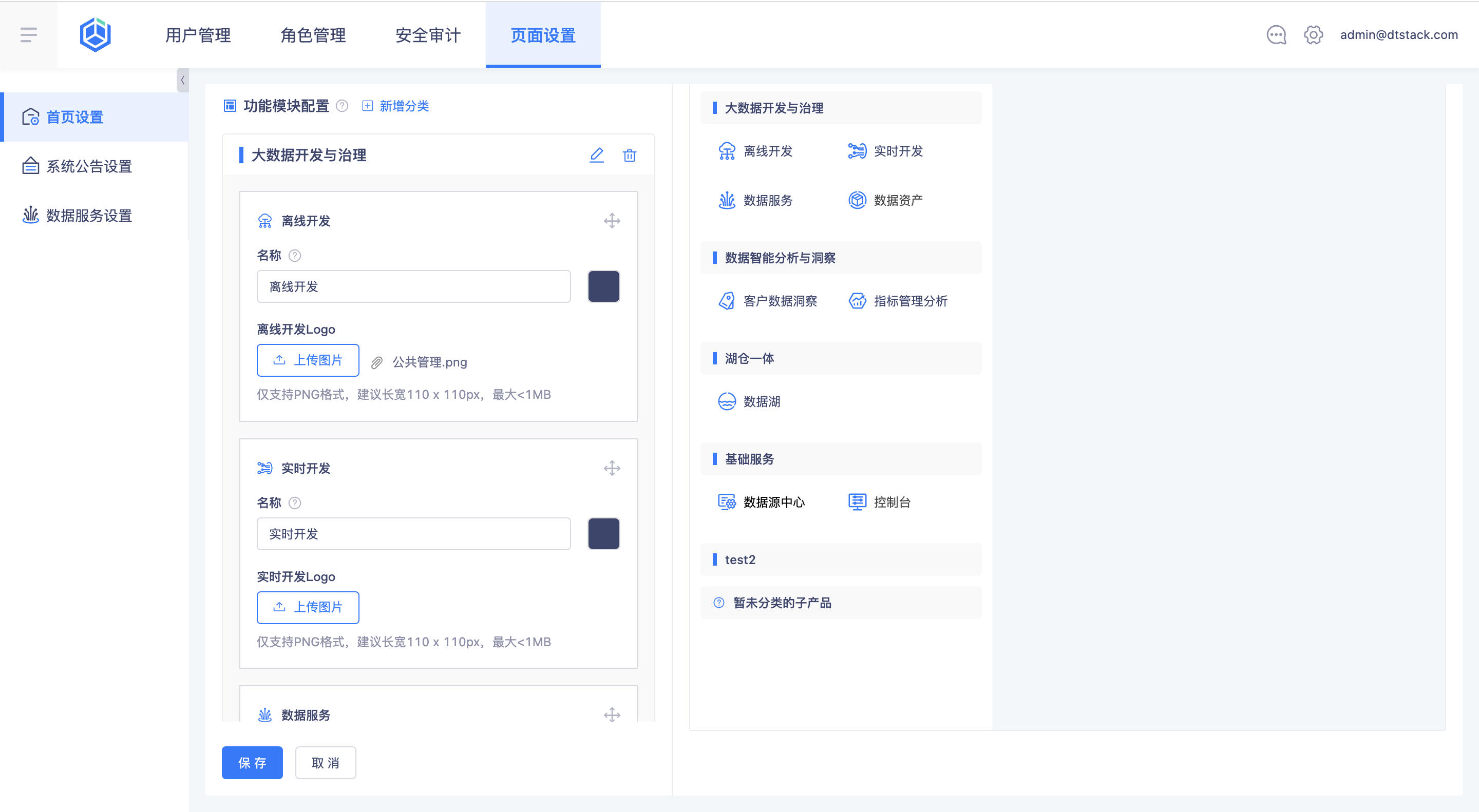Screen dimensions: 1479x812
Task: Click the move handle icon on 实时开发 card
Action: (612, 468)
